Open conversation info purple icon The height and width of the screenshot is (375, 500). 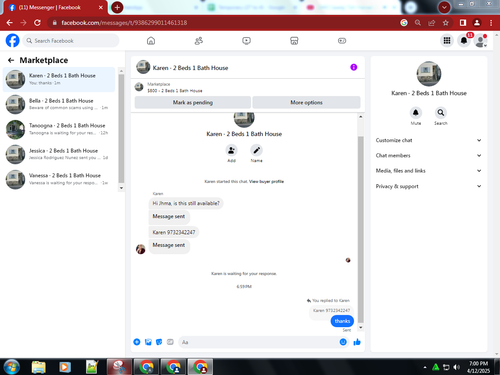[354, 67]
